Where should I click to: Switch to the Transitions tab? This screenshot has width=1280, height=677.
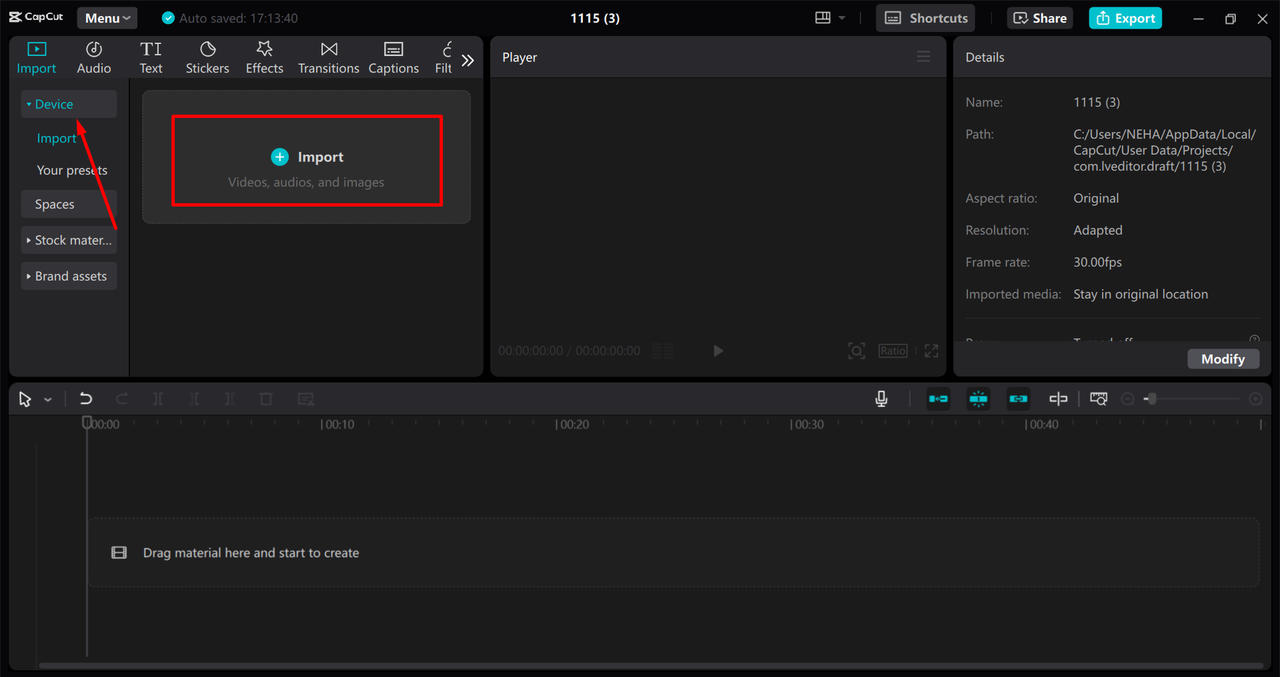[328, 58]
